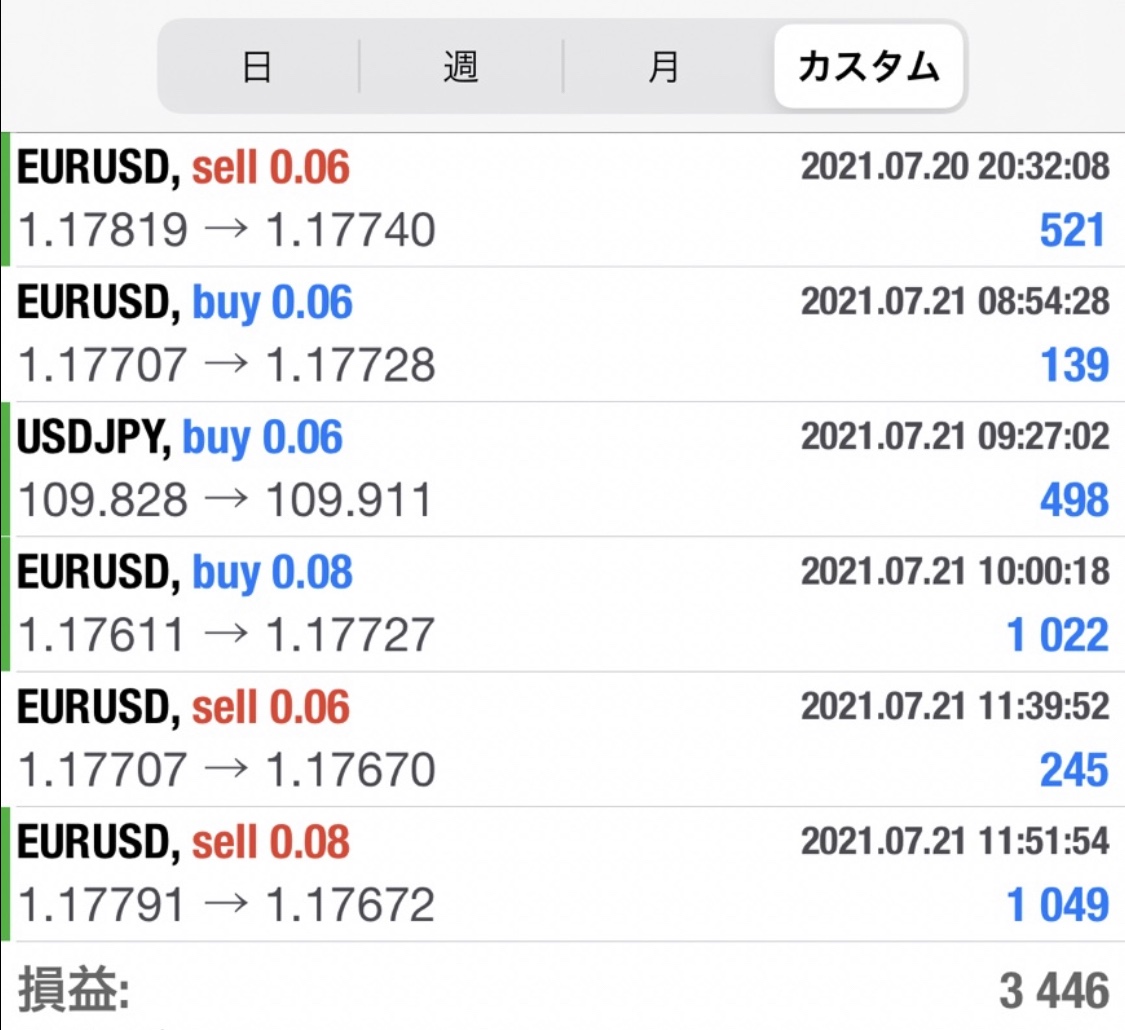Tap the timestamp 2021.07.21 09:27:02
The width and height of the screenshot is (1125, 1030).
(955, 437)
